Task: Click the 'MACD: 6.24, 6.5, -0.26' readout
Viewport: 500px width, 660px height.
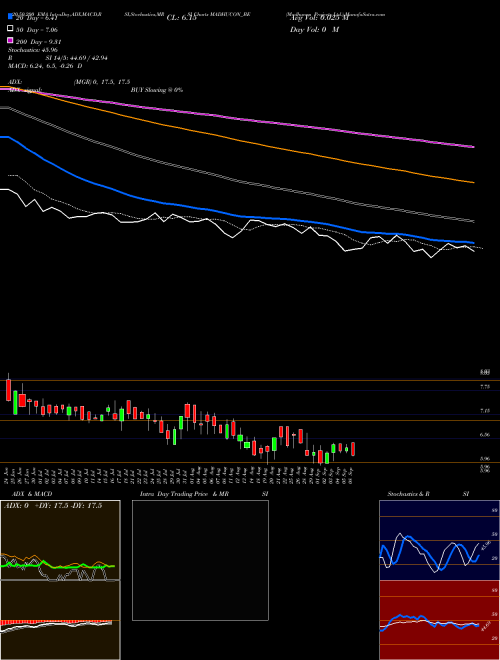Action: click(45, 66)
